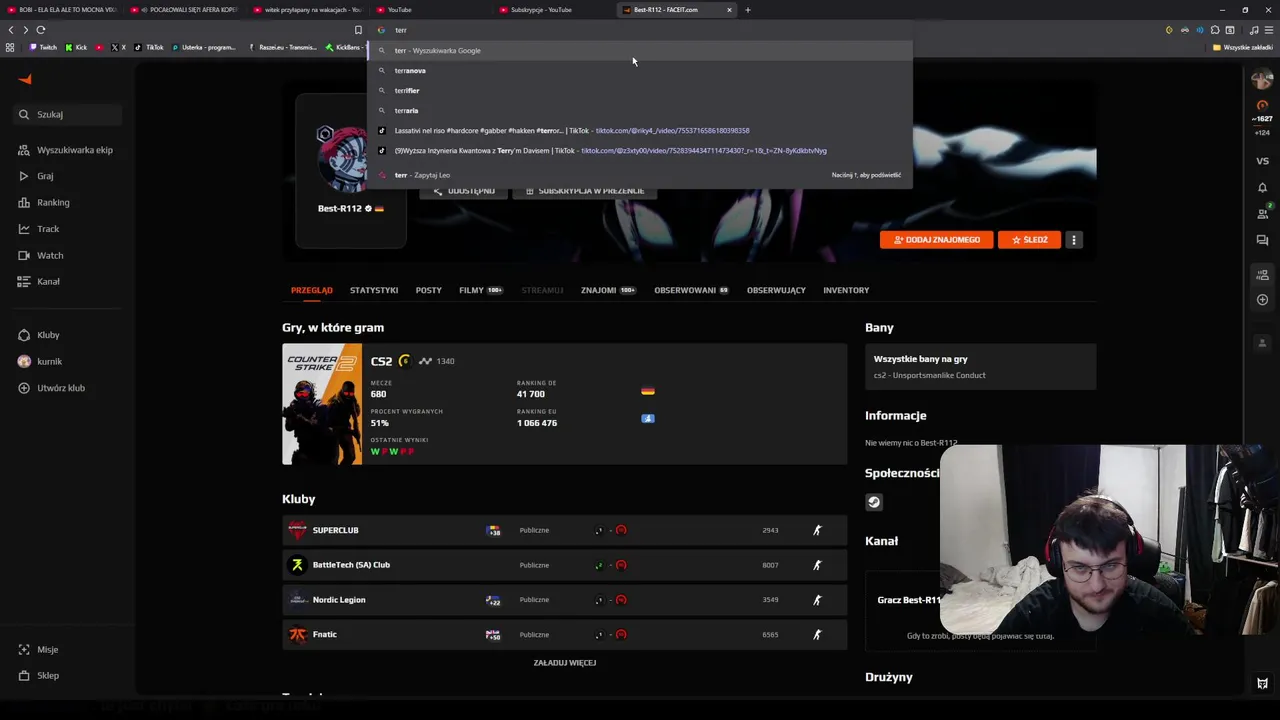Switch to the POSTY tab
Screen dimensions: 1280x720
(428, 290)
